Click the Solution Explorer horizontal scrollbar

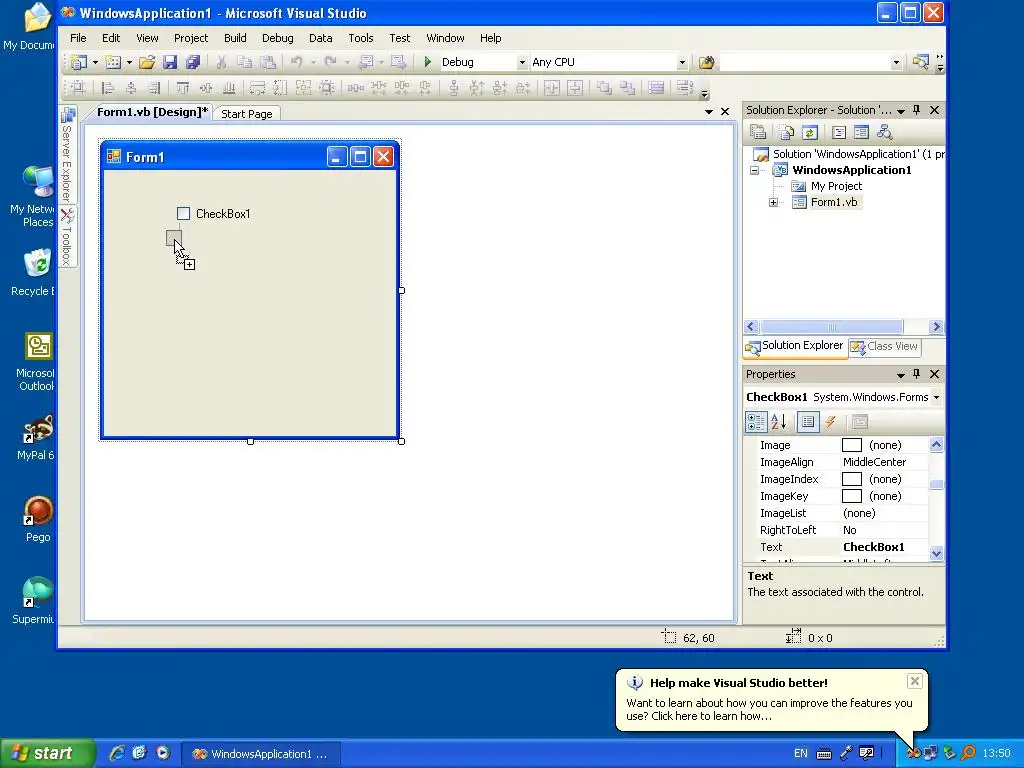844,327
